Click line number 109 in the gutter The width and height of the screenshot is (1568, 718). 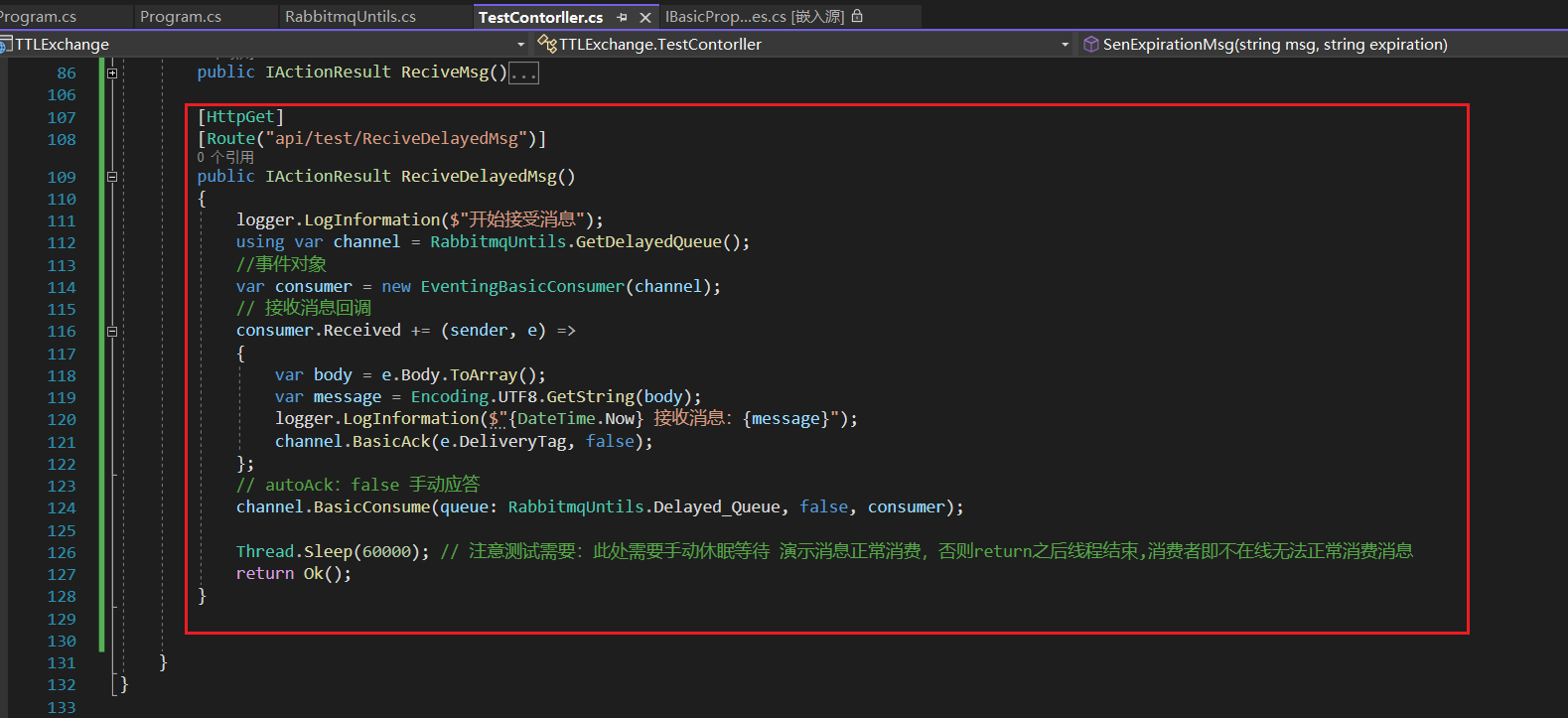[x=62, y=177]
